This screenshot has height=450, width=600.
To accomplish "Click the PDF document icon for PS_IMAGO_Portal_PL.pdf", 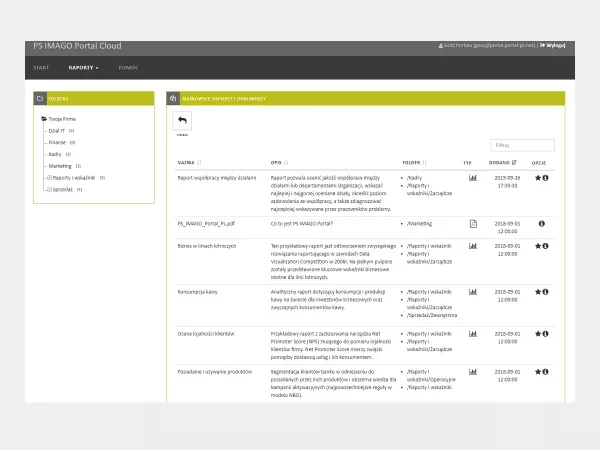I will click(x=473, y=223).
